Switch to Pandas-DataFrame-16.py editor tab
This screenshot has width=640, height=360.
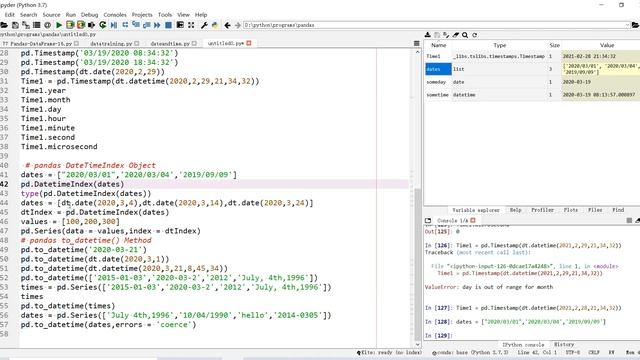41,43
